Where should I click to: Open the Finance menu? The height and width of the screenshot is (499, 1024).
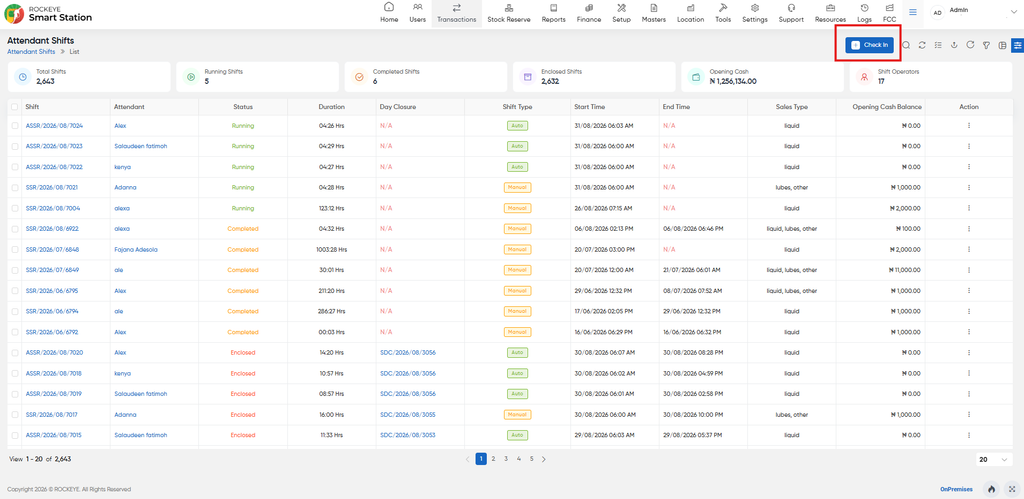point(589,13)
